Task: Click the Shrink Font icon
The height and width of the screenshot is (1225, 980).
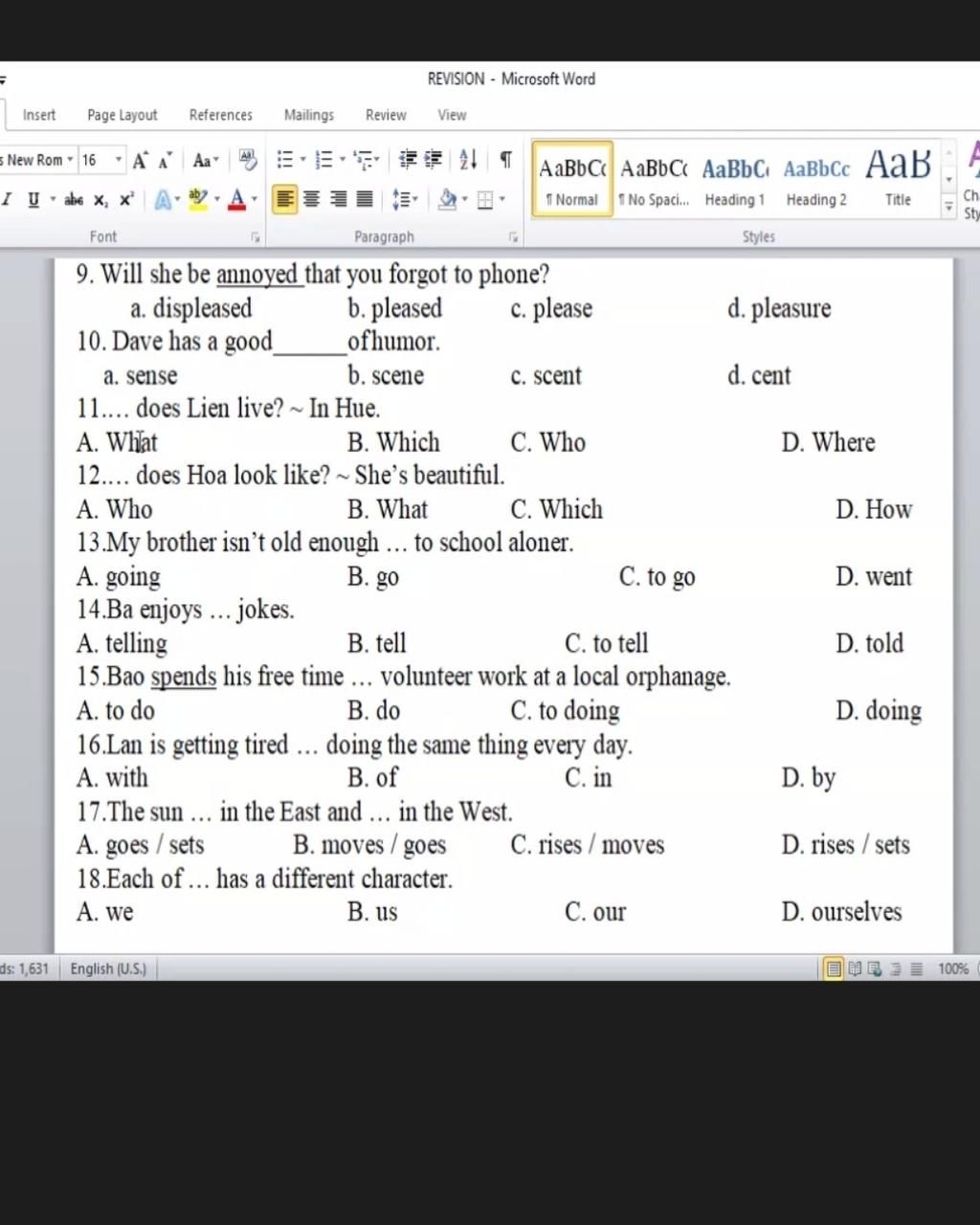Action: [x=165, y=161]
